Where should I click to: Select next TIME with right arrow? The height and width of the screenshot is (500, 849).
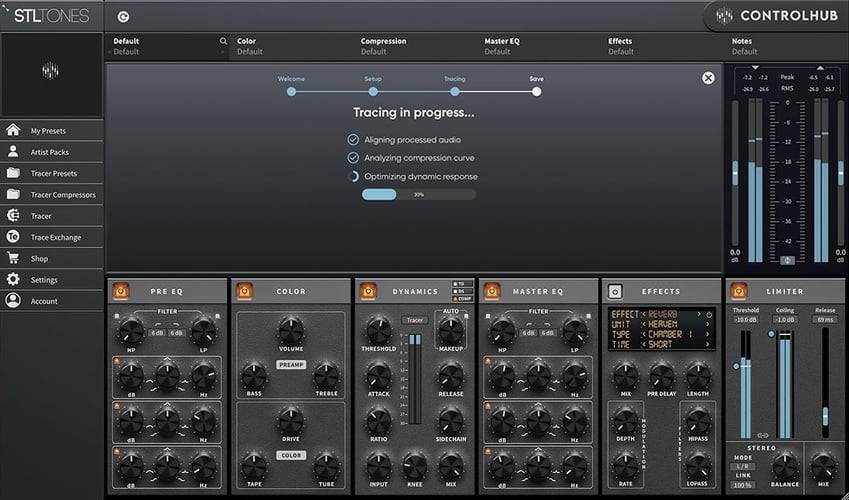point(708,344)
